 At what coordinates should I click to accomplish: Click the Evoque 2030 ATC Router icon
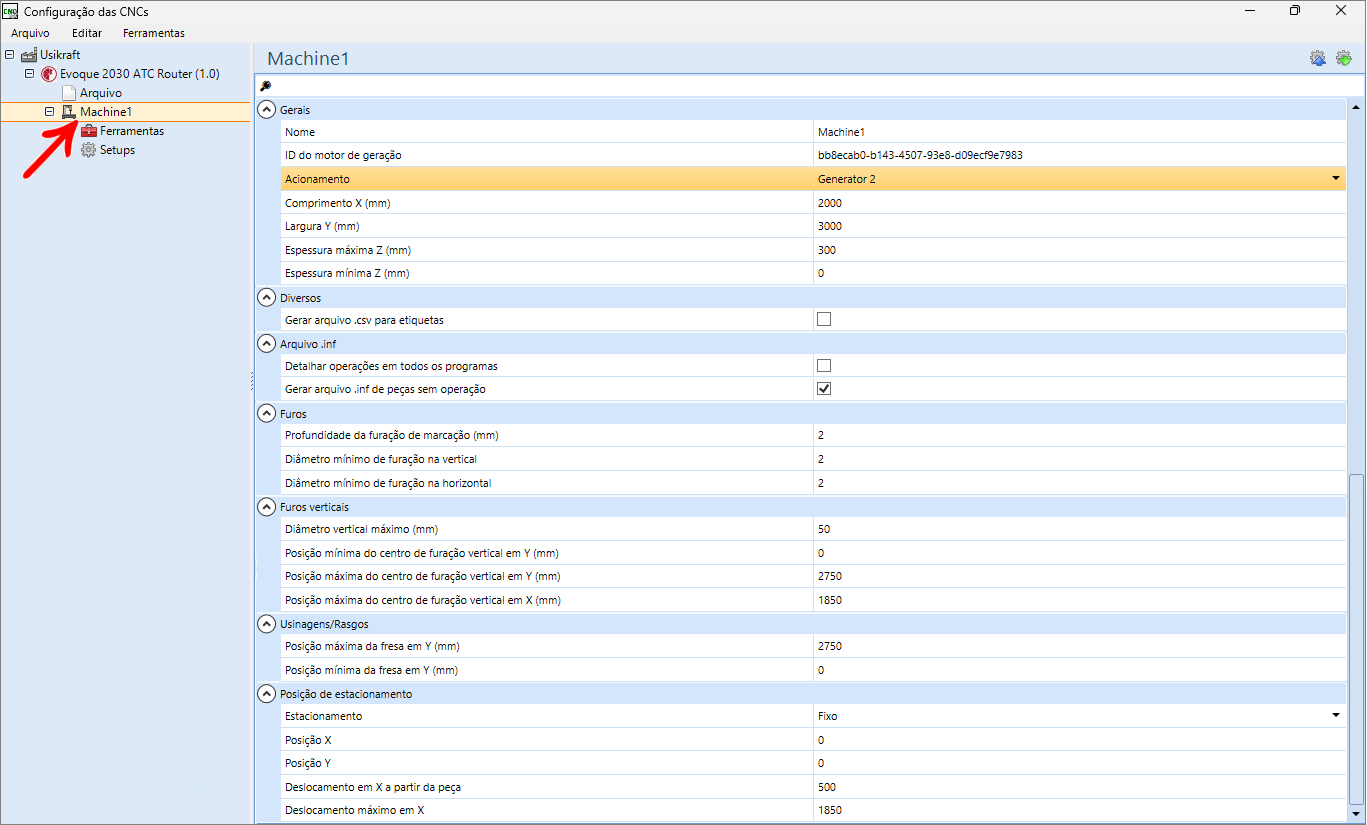pyautogui.click(x=49, y=74)
